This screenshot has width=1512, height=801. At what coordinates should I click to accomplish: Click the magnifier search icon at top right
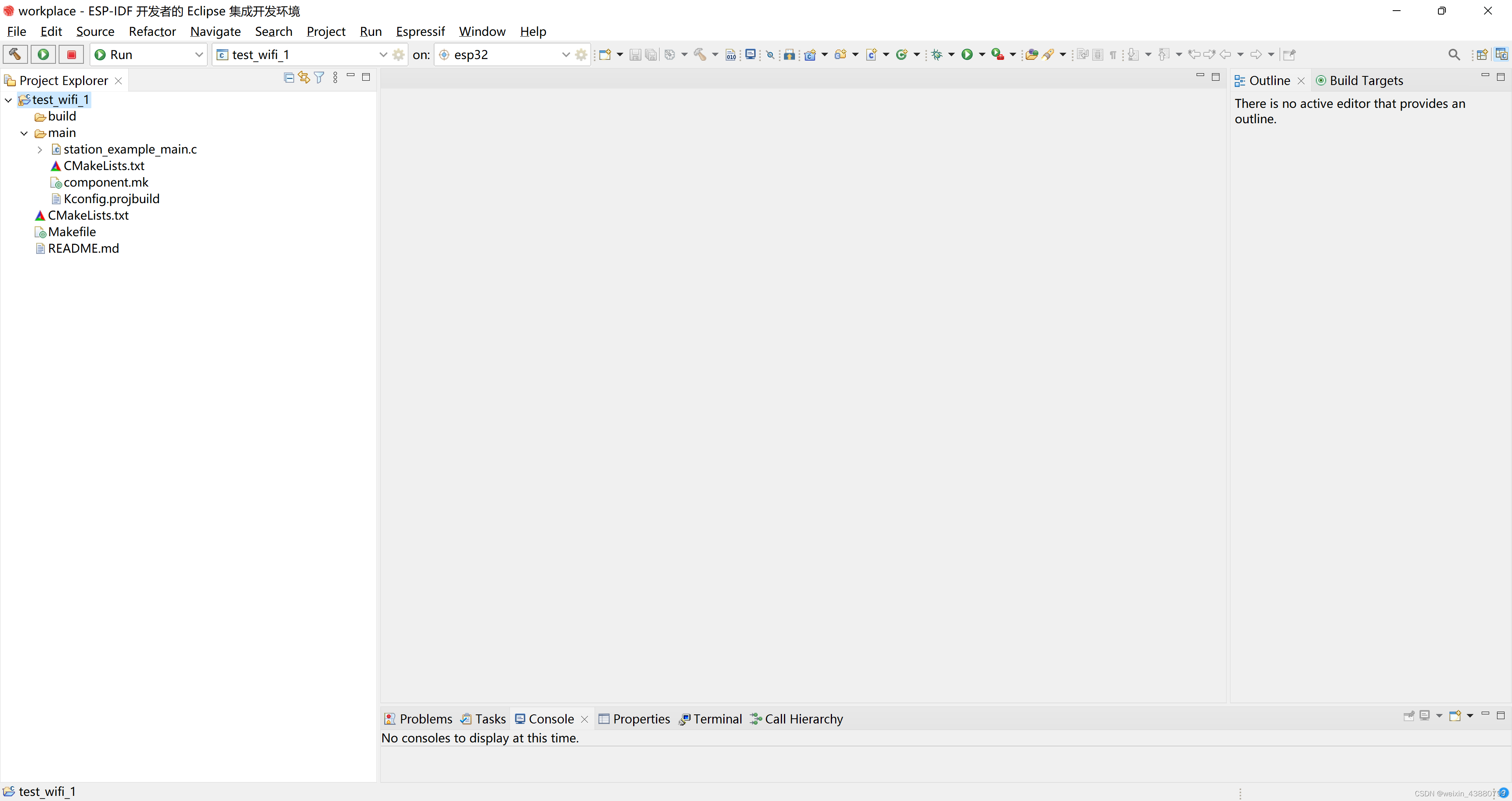1453,55
